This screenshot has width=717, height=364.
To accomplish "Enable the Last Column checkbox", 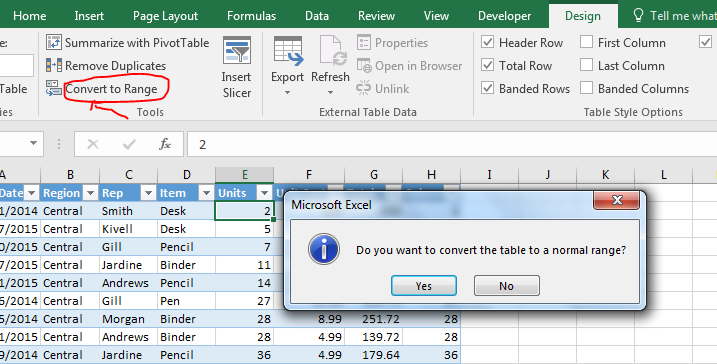I will click(x=586, y=65).
